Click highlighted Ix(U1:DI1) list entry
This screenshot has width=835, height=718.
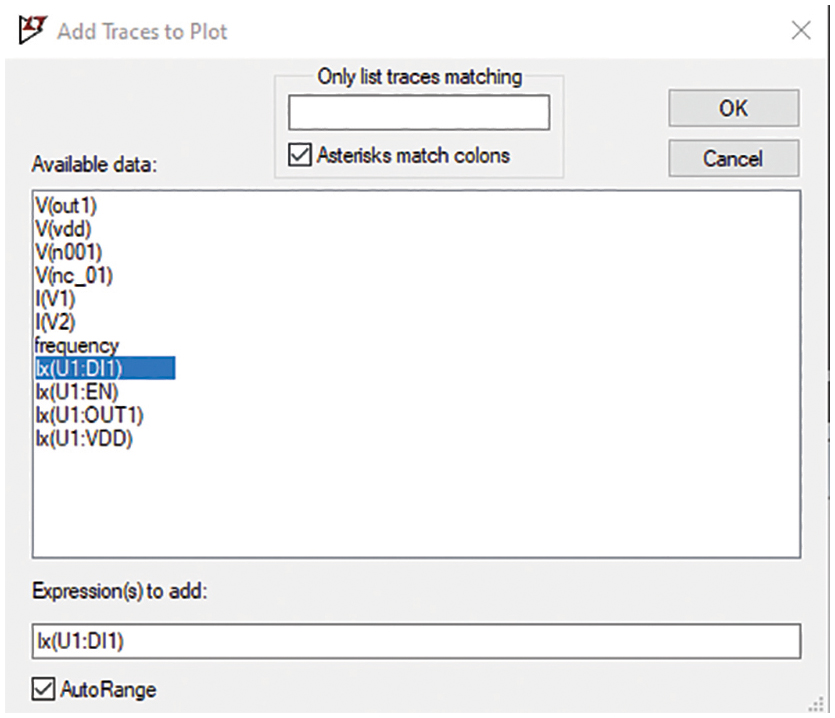coord(105,368)
